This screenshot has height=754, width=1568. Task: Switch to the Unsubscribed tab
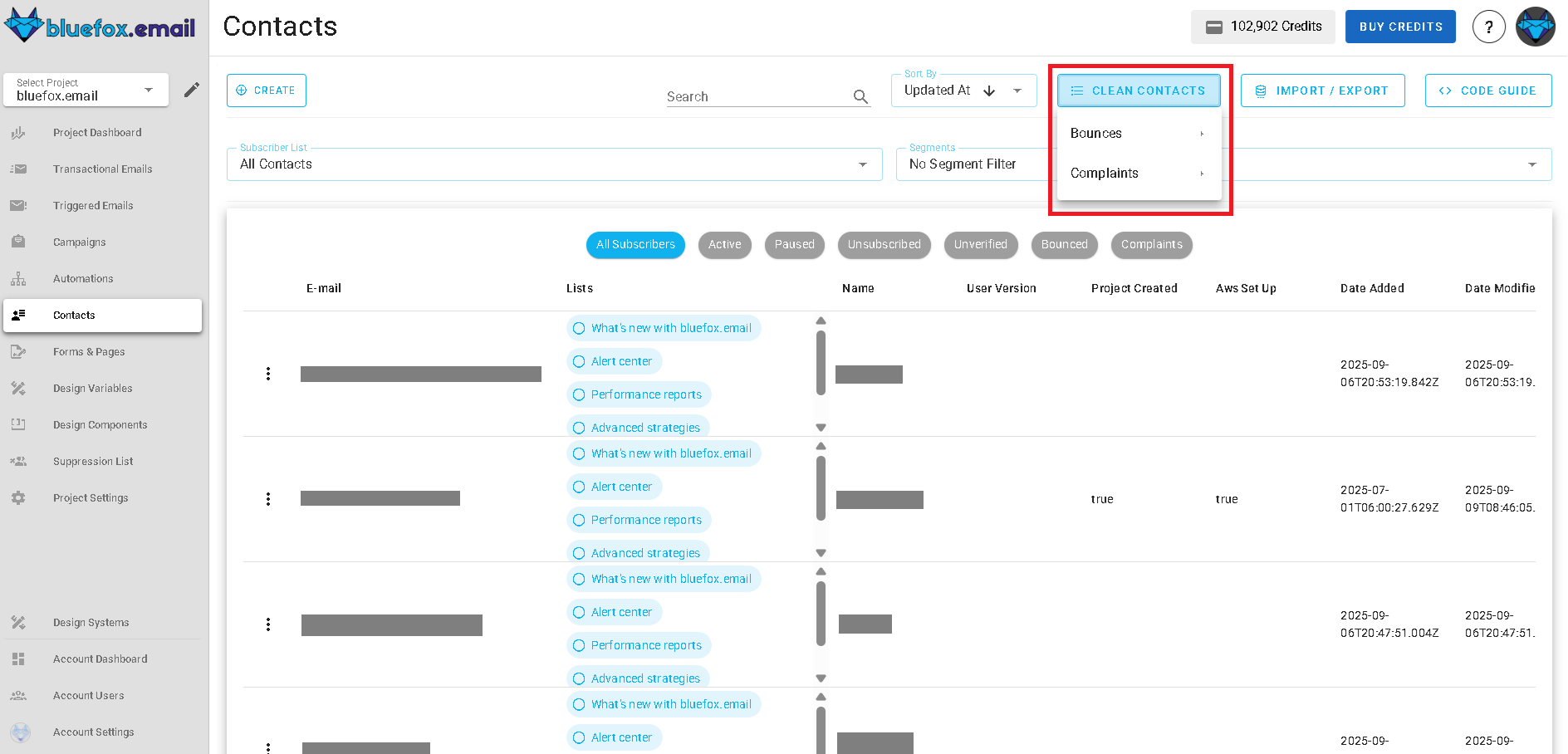pyautogui.click(x=884, y=244)
